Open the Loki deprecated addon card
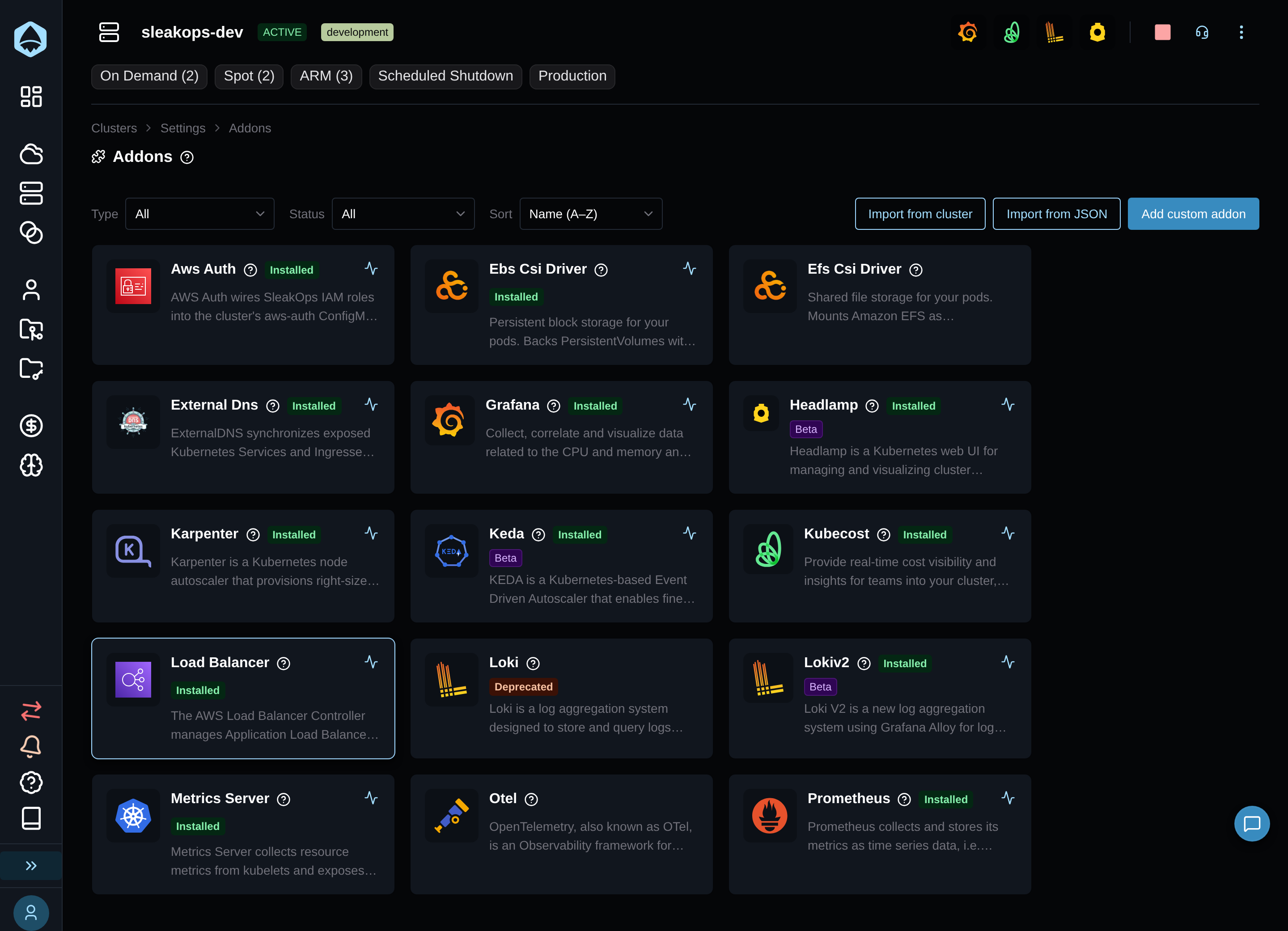Image resolution: width=1288 pixels, height=931 pixels. (x=562, y=698)
